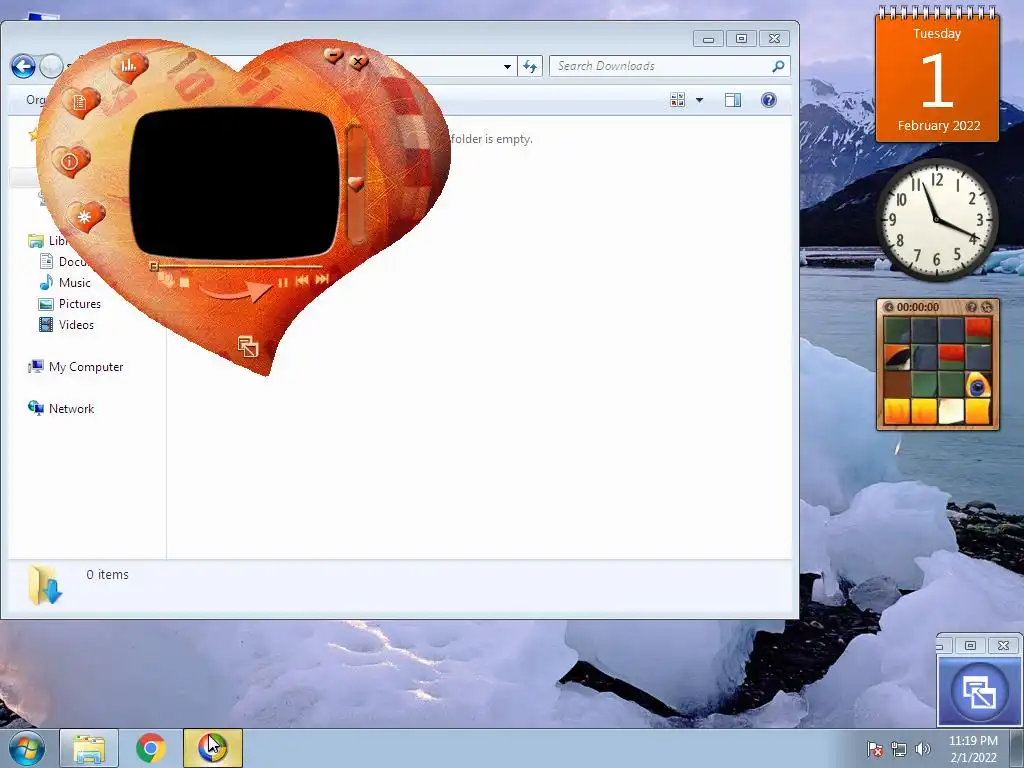
Task: Open the view options dropdown arrow
Action: point(699,100)
